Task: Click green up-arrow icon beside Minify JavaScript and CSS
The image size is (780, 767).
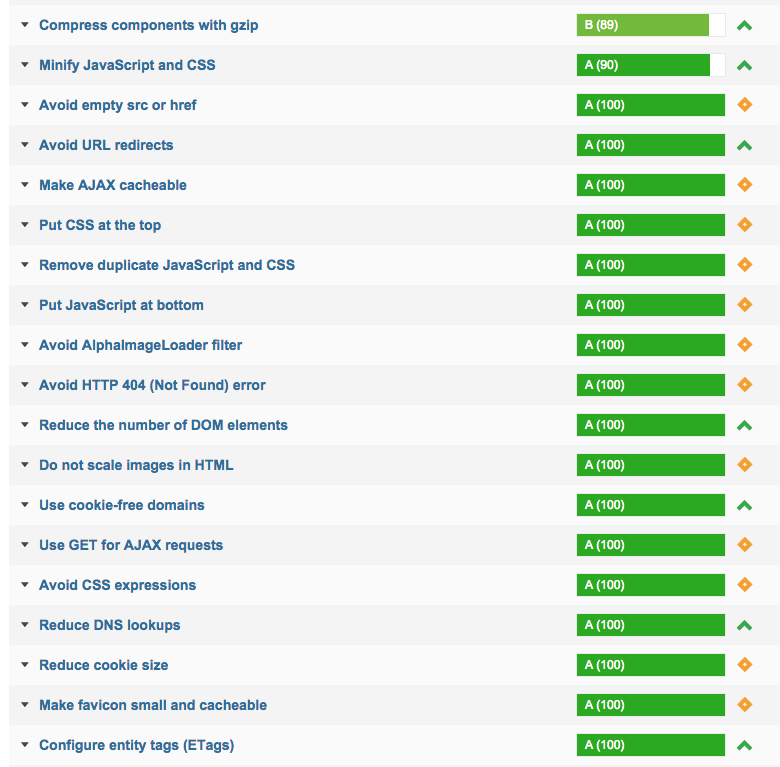Action: [x=744, y=65]
